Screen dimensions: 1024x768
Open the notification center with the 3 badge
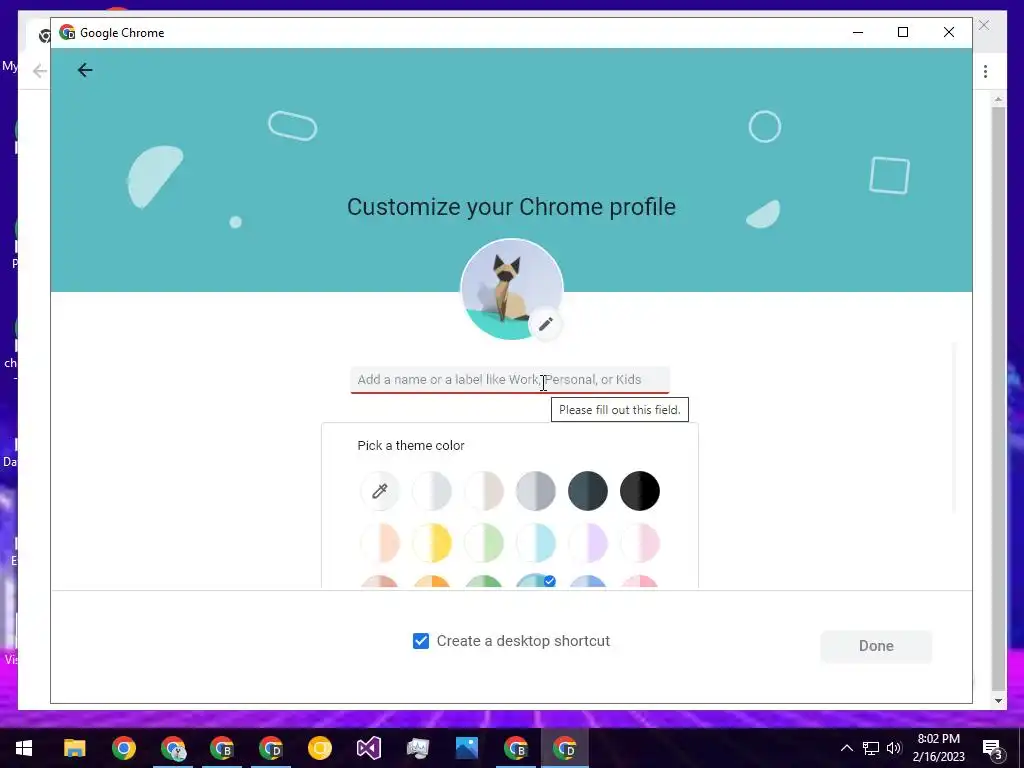click(992, 748)
